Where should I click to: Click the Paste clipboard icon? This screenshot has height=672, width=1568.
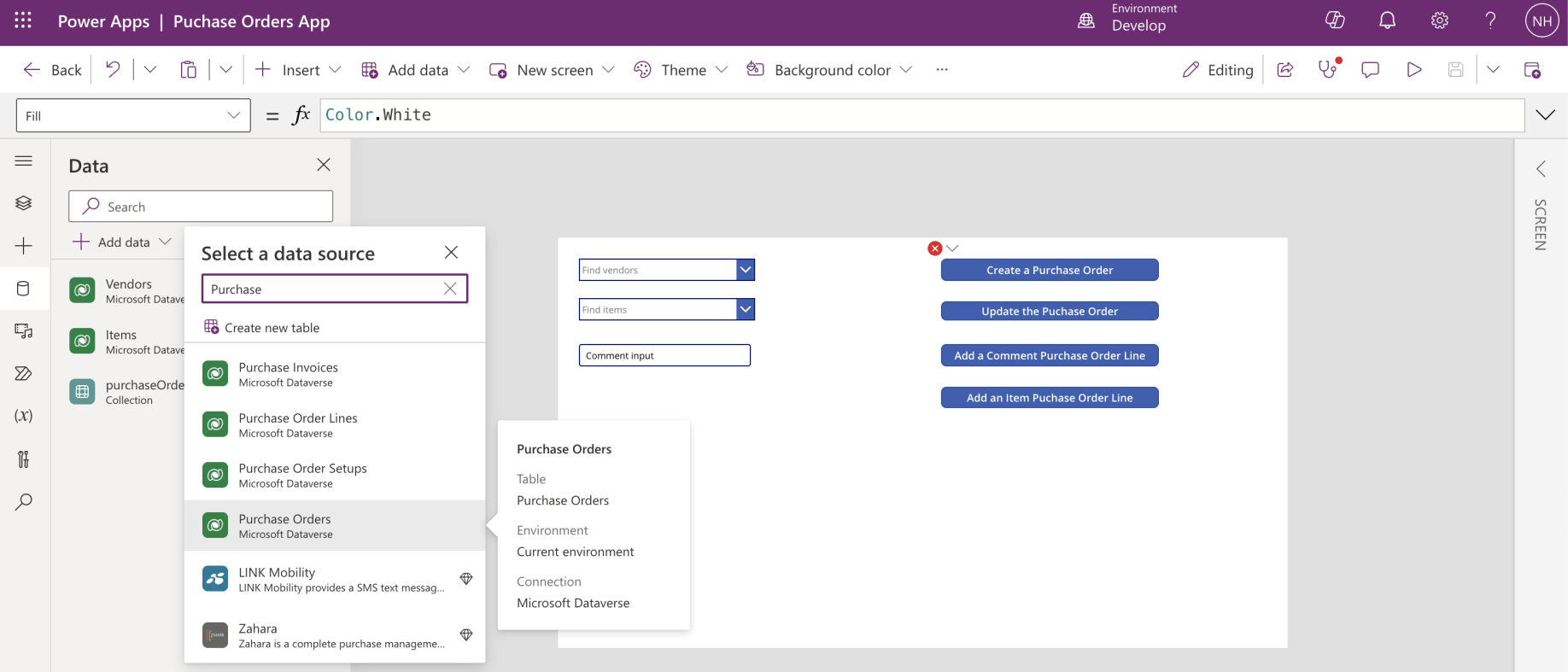[189, 70]
